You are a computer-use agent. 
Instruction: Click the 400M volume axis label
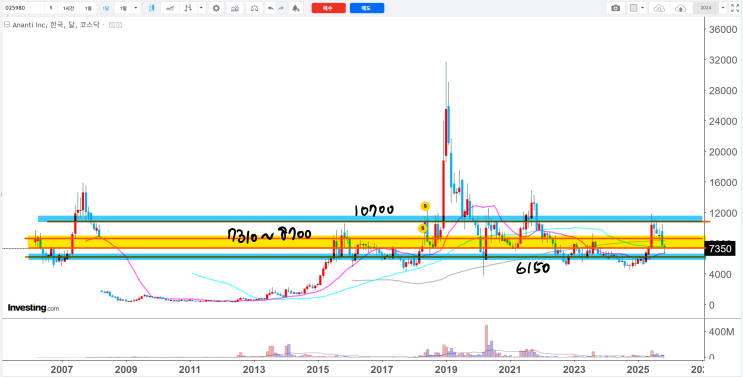pyautogui.click(x=722, y=332)
